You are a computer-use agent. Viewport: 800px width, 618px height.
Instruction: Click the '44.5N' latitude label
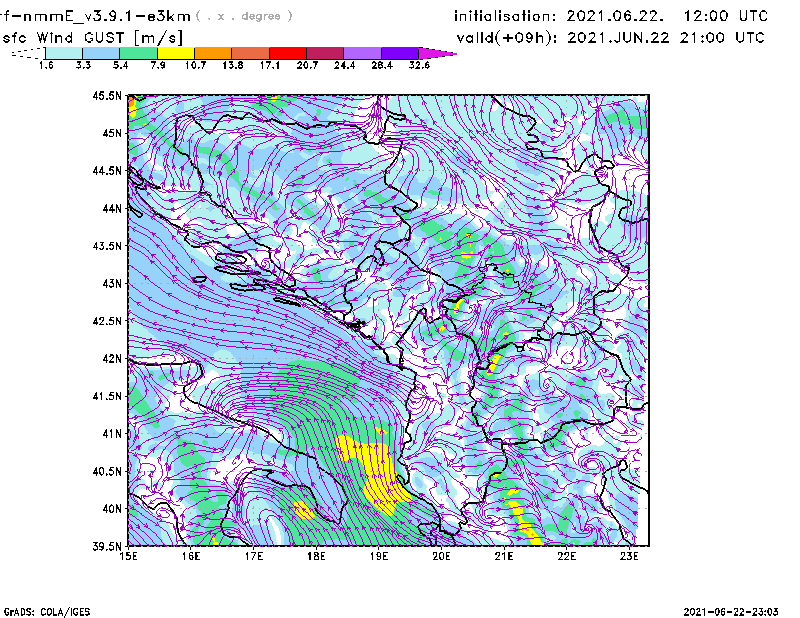[107, 170]
